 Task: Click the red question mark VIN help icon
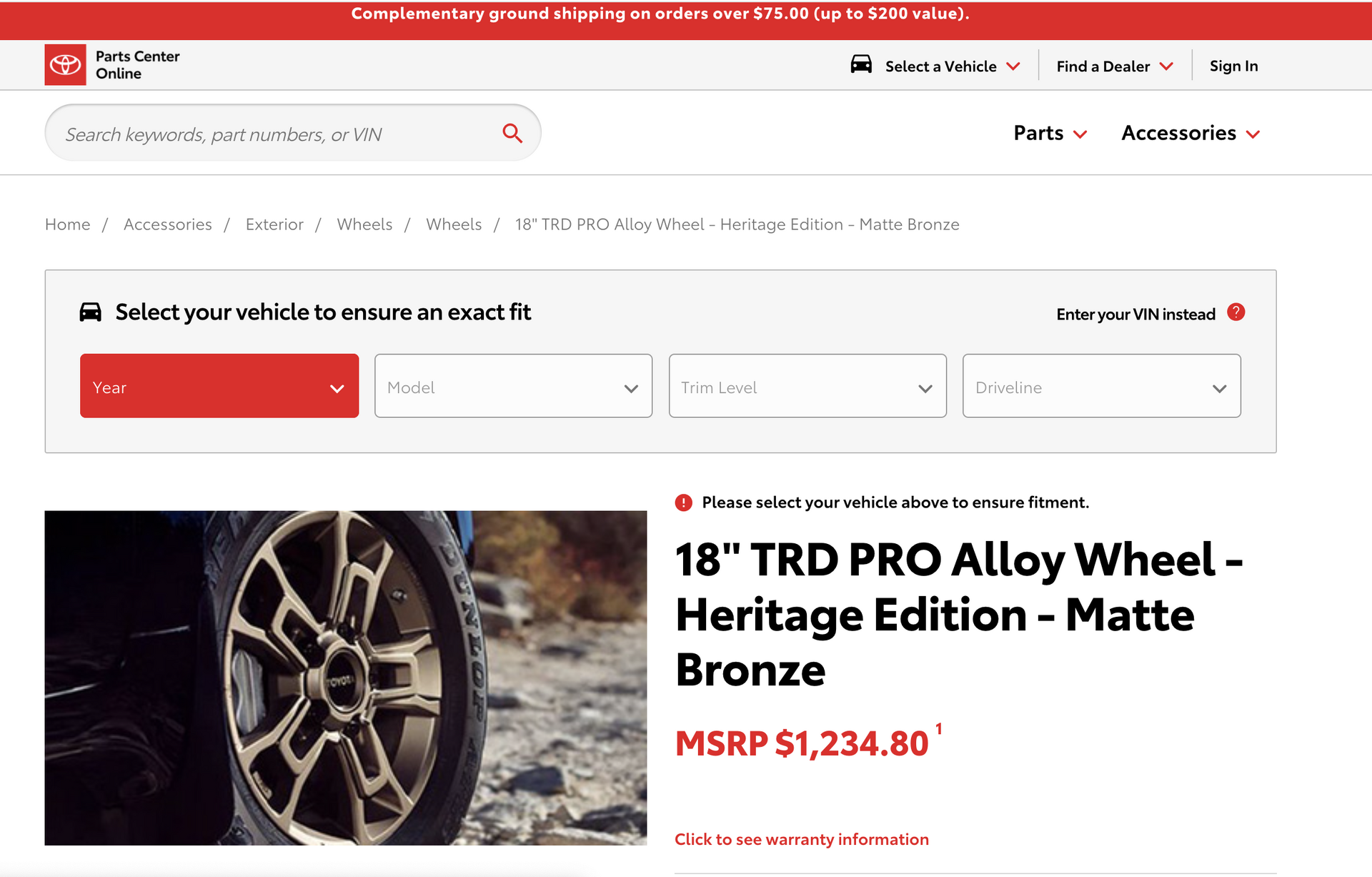(x=1236, y=312)
